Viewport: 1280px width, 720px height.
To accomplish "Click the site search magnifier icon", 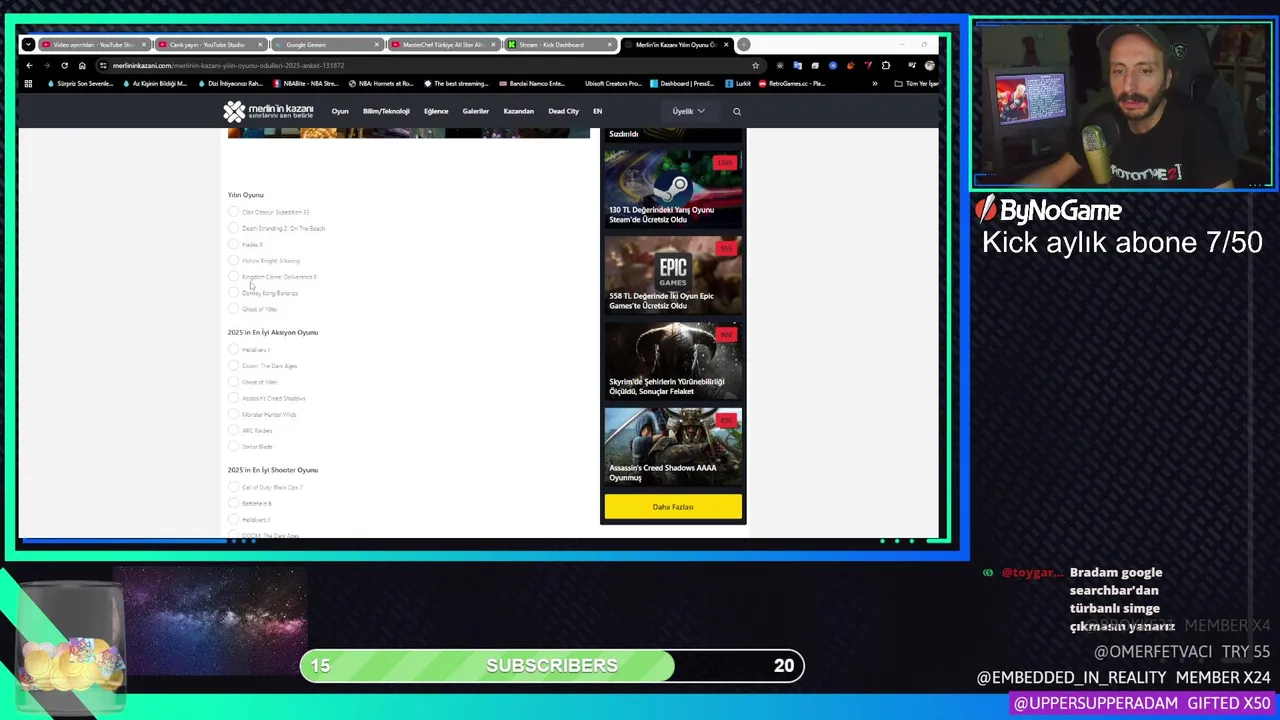I will point(737,111).
